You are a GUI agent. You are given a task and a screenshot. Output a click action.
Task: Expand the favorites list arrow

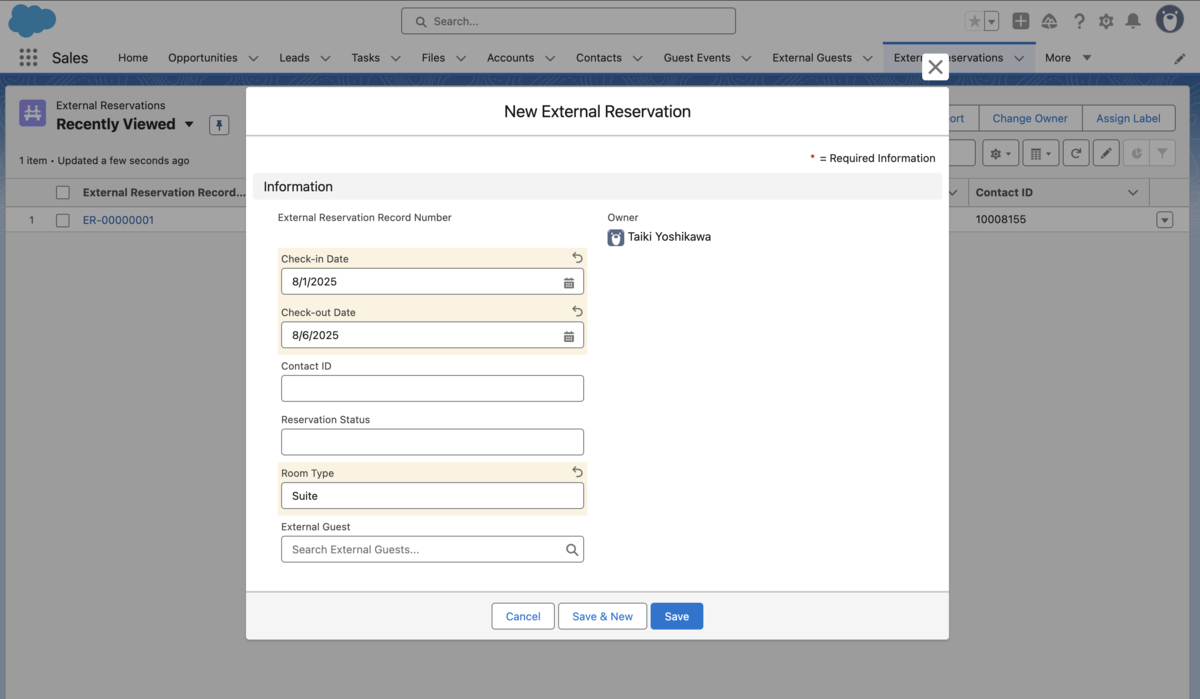coord(991,21)
